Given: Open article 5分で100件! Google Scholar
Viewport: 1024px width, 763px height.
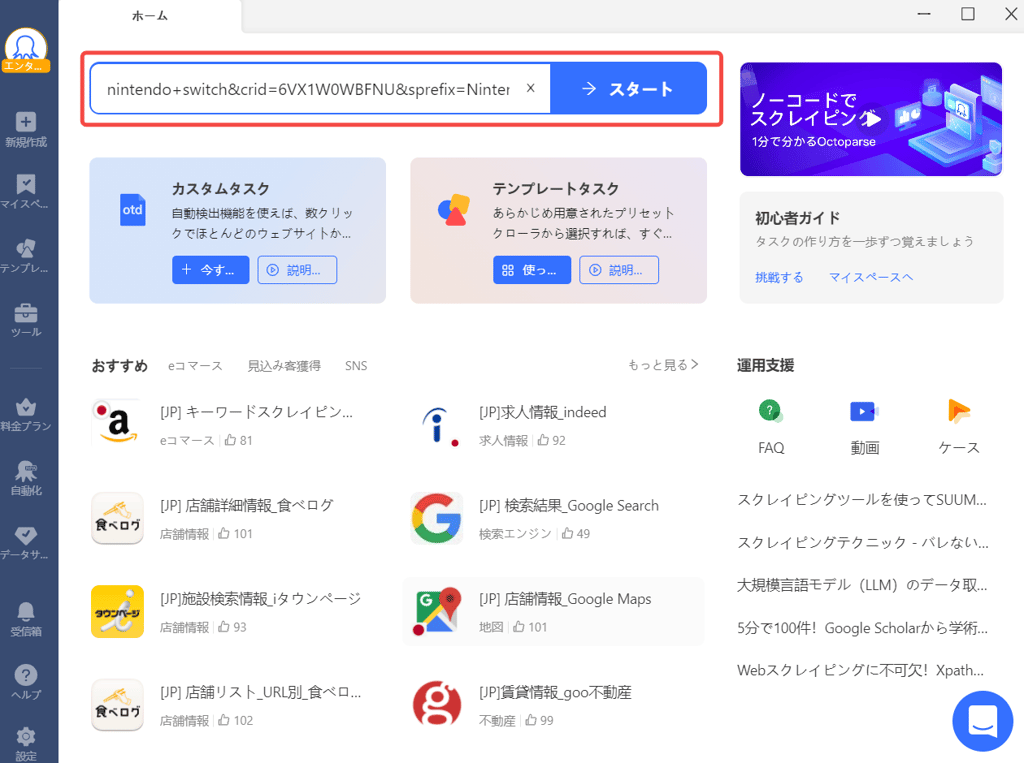Looking at the screenshot, I should tap(862, 628).
